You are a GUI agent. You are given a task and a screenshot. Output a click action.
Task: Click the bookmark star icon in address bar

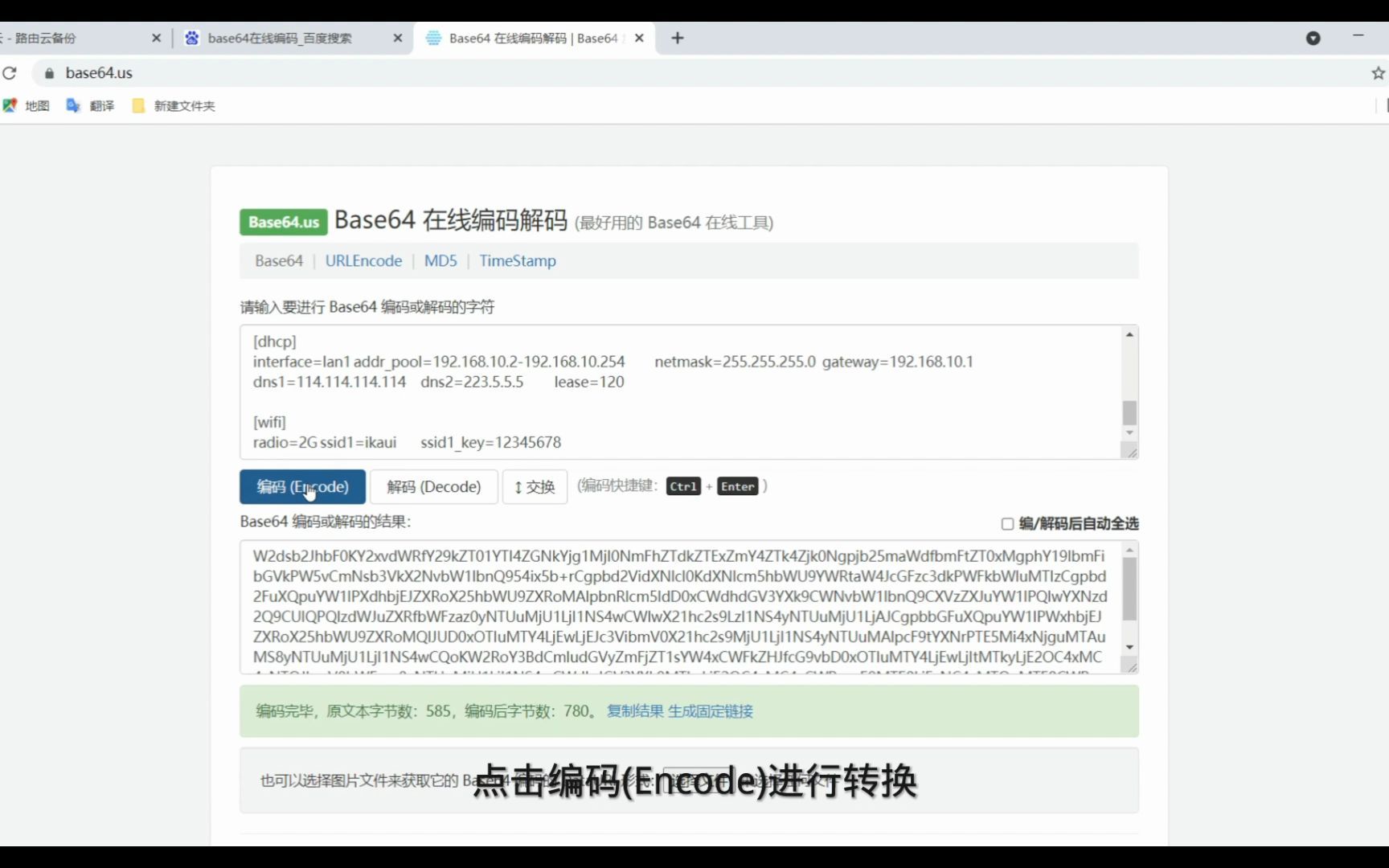coord(1378,73)
